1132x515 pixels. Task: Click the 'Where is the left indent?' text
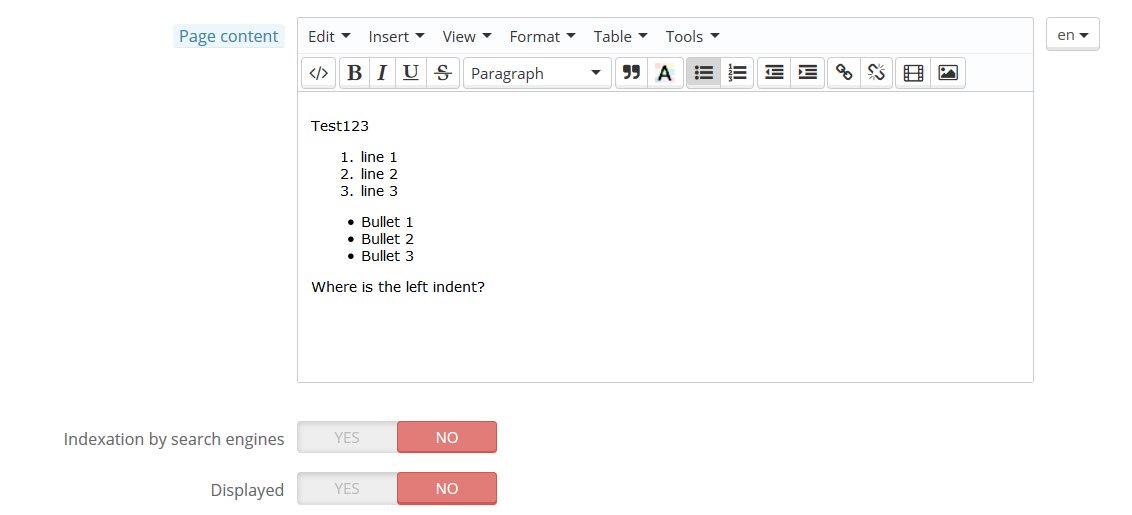(398, 287)
